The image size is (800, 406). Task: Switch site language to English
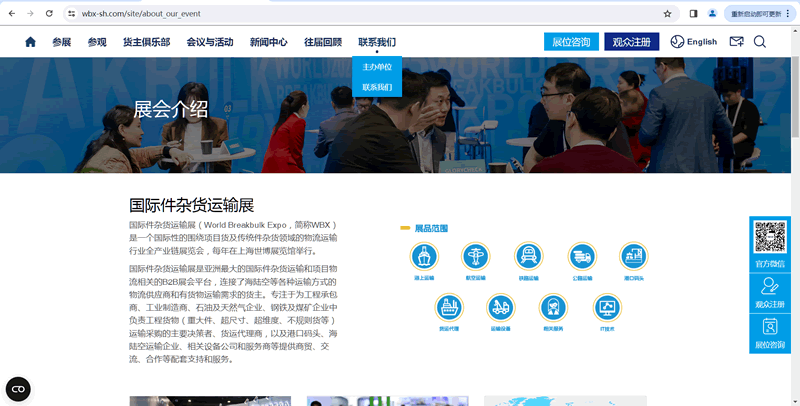(x=693, y=42)
